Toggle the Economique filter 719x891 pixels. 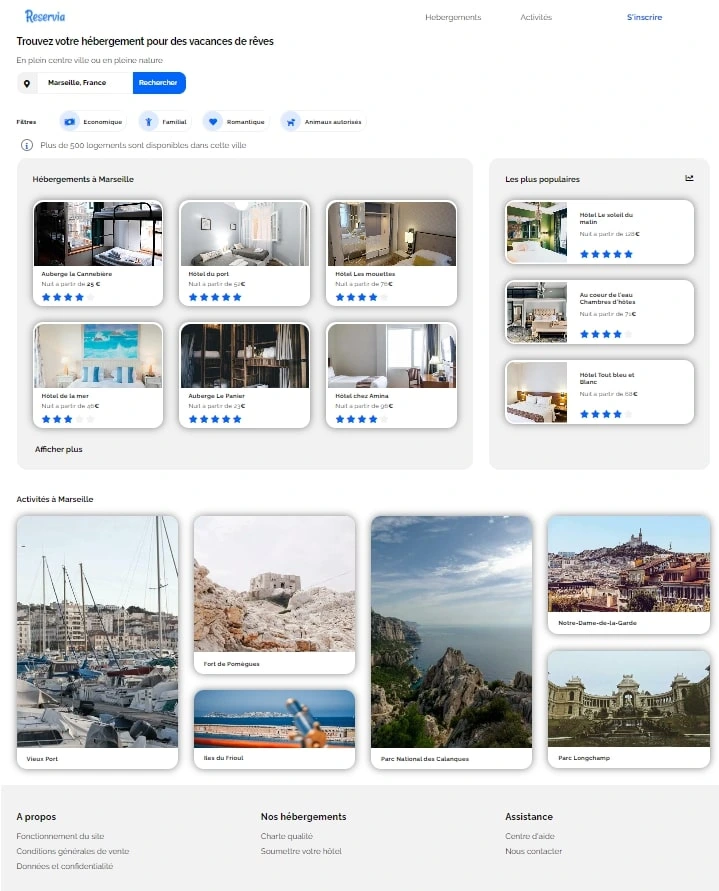(102, 122)
